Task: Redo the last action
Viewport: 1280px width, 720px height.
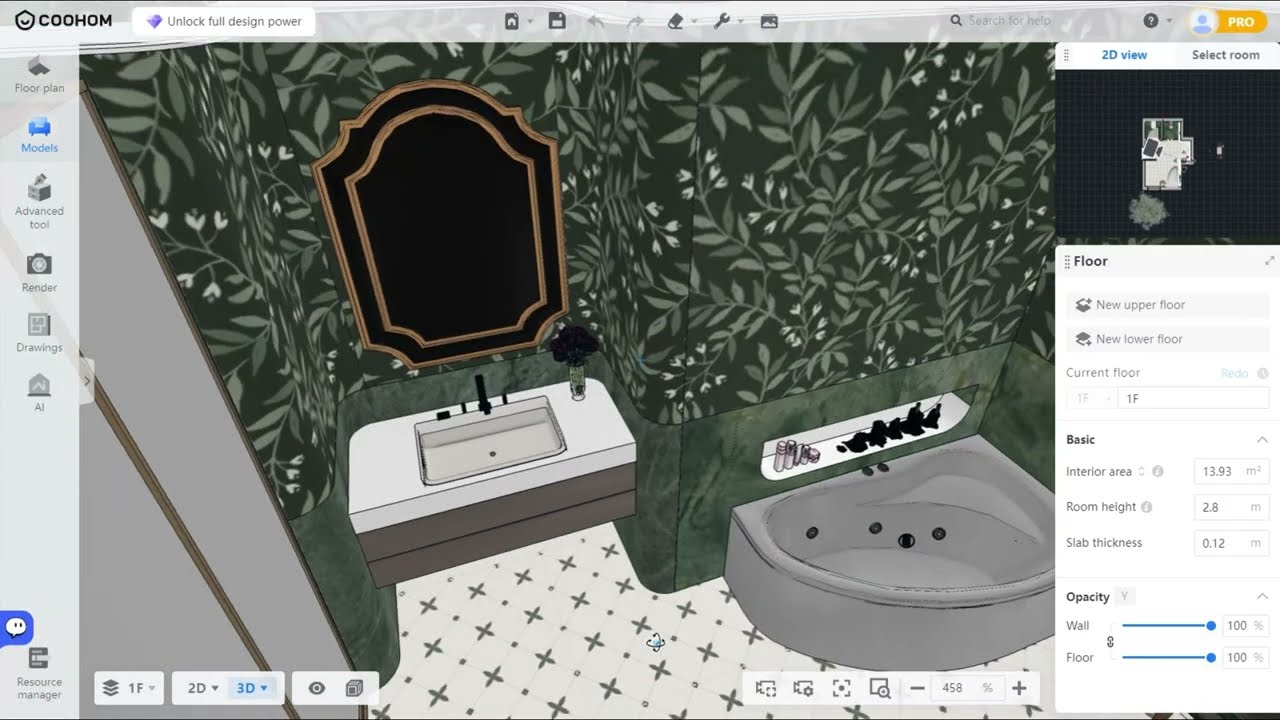Action: (x=635, y=21)
